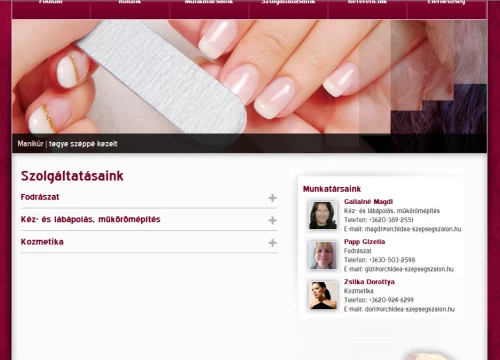Click the Gallainé Magdi name link
The width and height of the screenshot is (500, 360).
pos(368,202)
